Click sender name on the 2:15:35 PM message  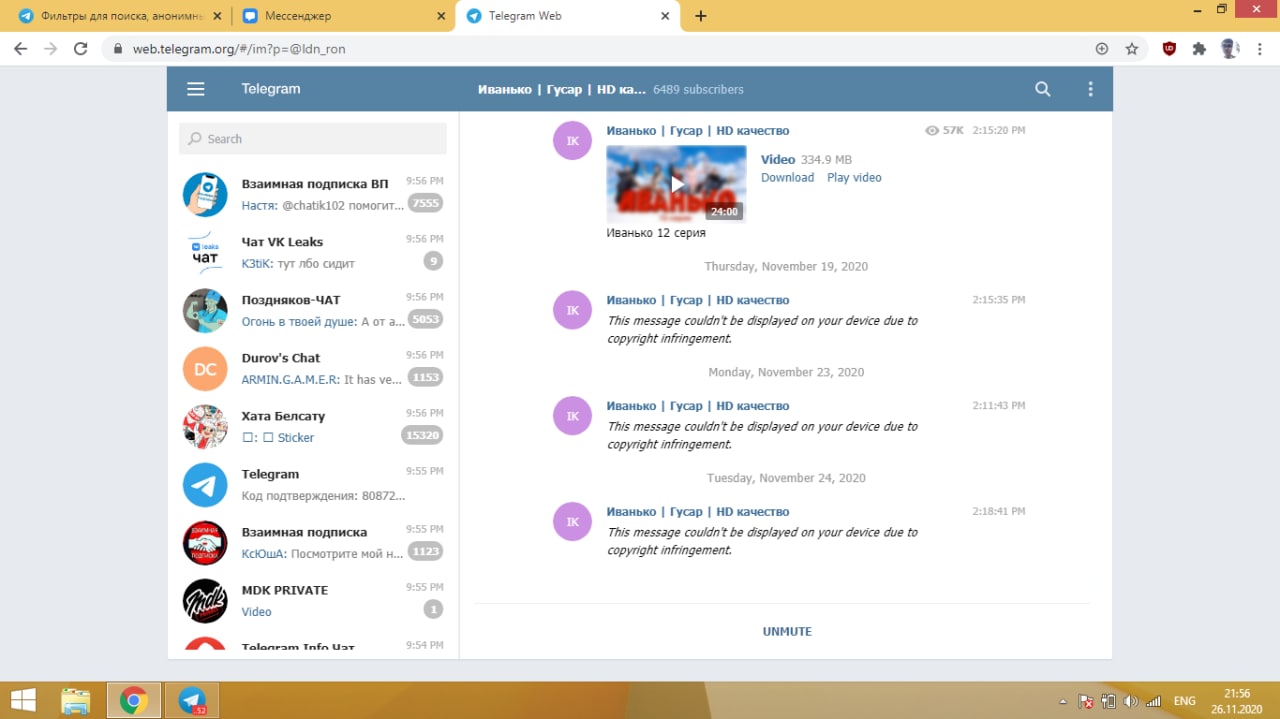coord(698,300)
